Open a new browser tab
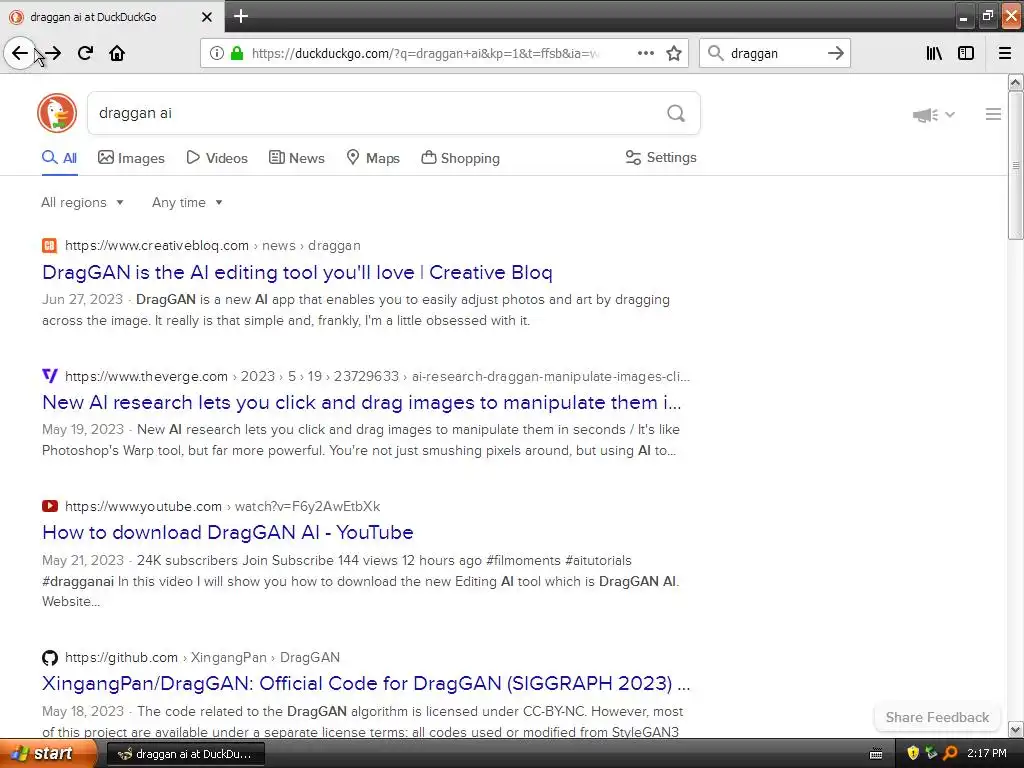Screen dimensions: 1024x768 (x=240, y=16)
